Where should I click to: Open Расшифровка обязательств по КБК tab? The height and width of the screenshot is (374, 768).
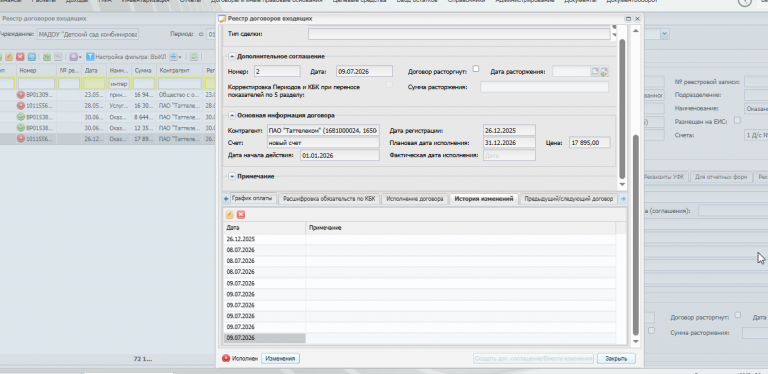coord(329,199)
